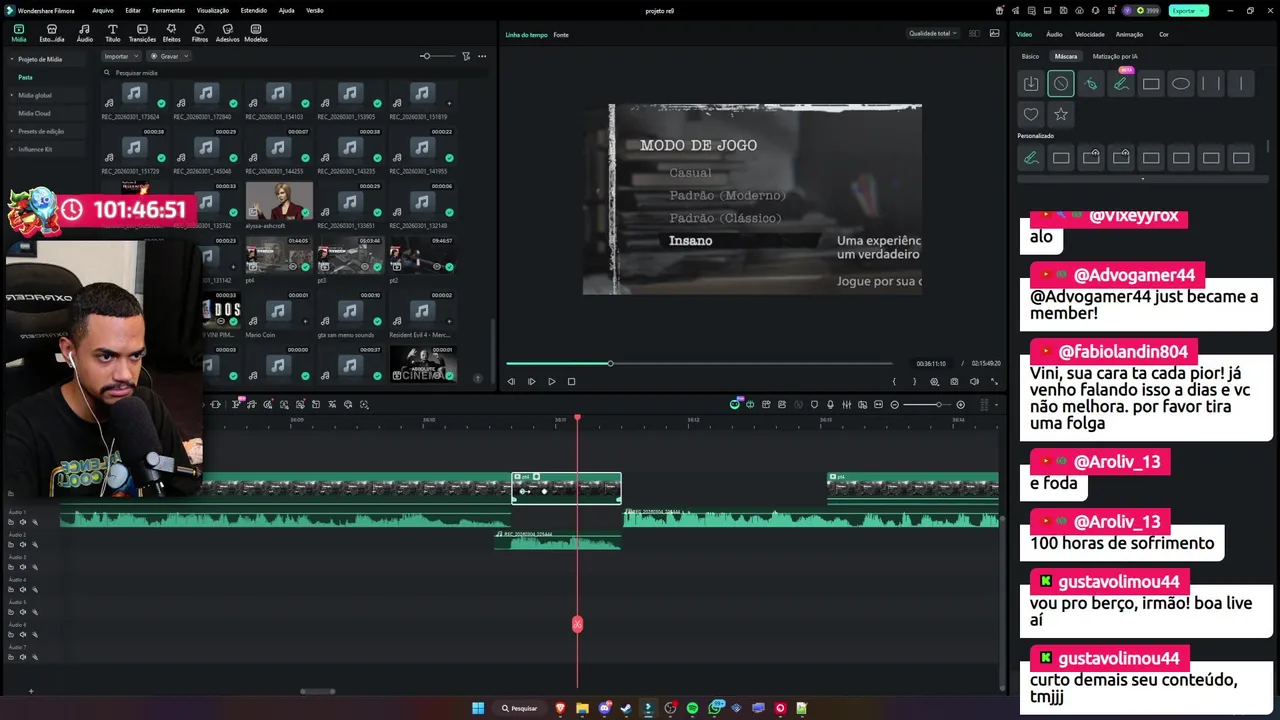Choose the ellipse mask shape
This screenshot has height=720, width=1280.
point(1181,84)
